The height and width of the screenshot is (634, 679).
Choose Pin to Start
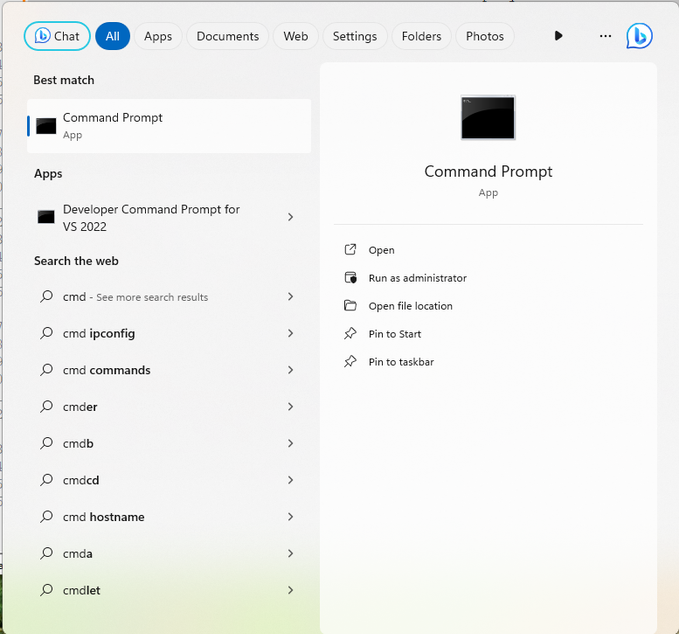[x=394, y=334]
